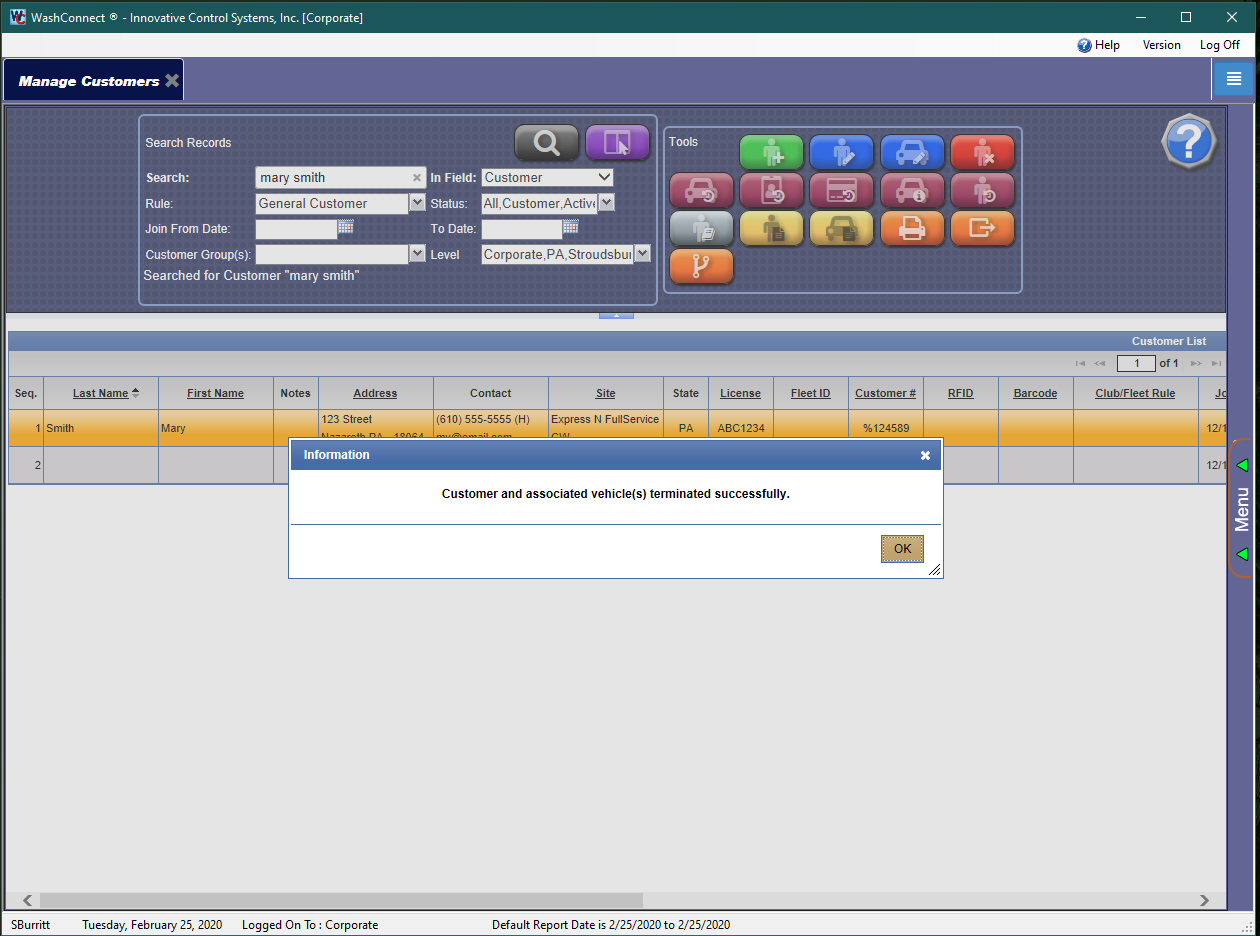
Task: Expand the In Field dropdown
Action: click(x=603, y=177)
